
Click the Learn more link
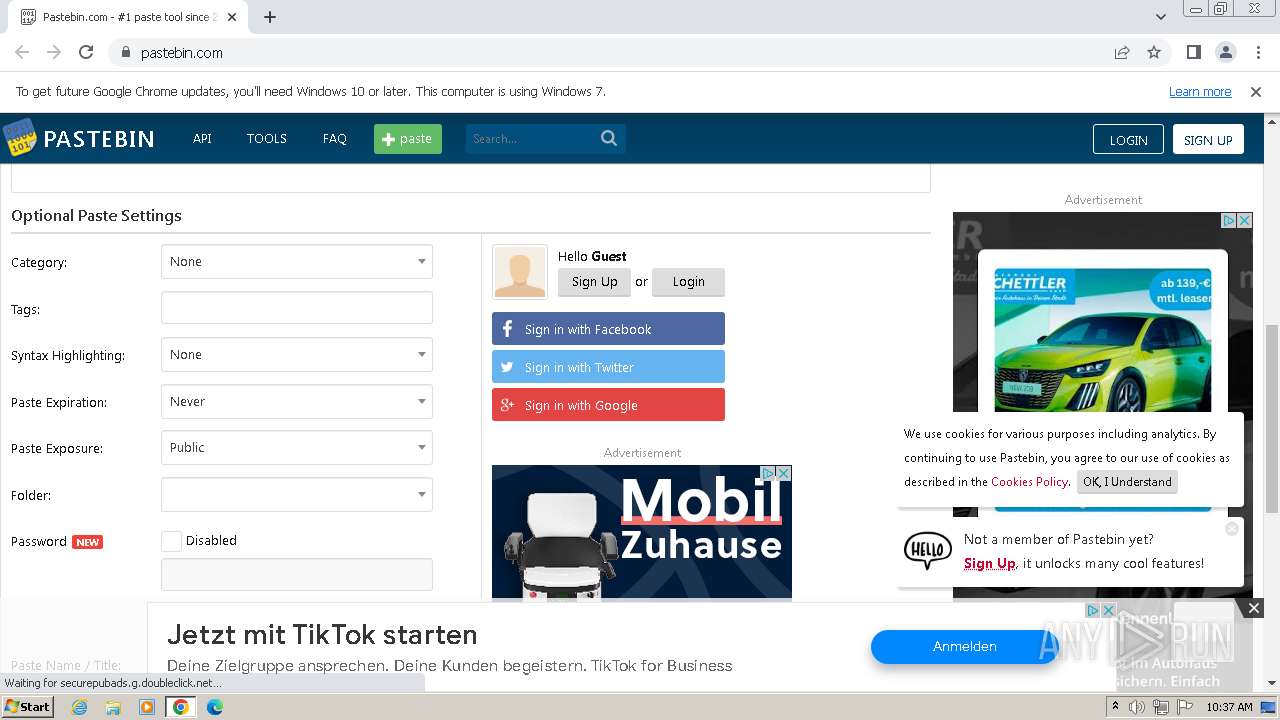[x=1200, y=91]
